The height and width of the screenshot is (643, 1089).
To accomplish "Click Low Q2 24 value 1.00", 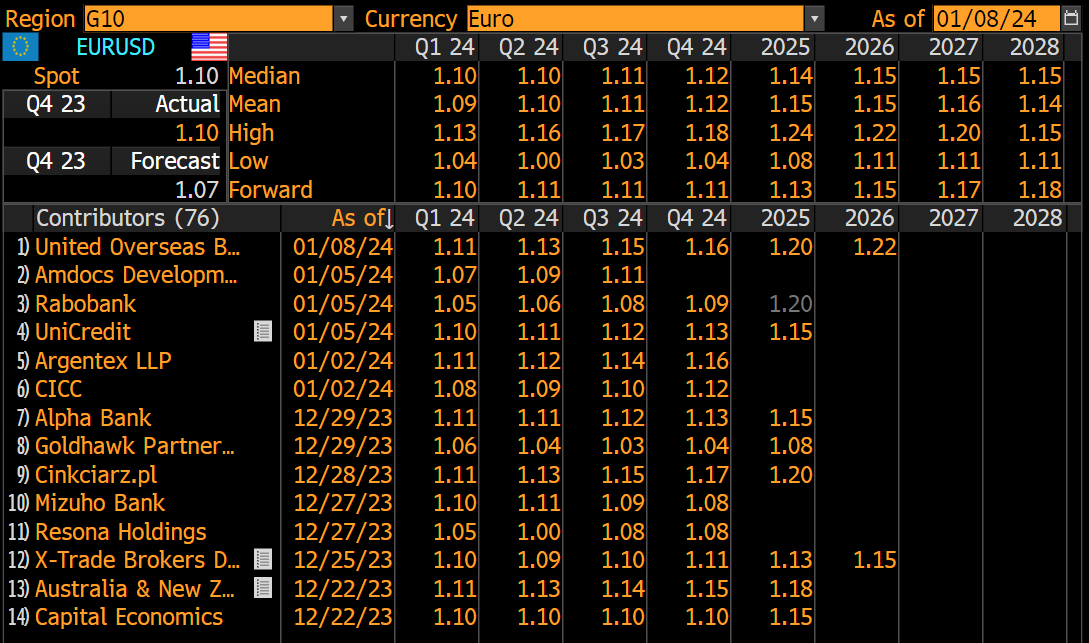I will coord(538,161).
